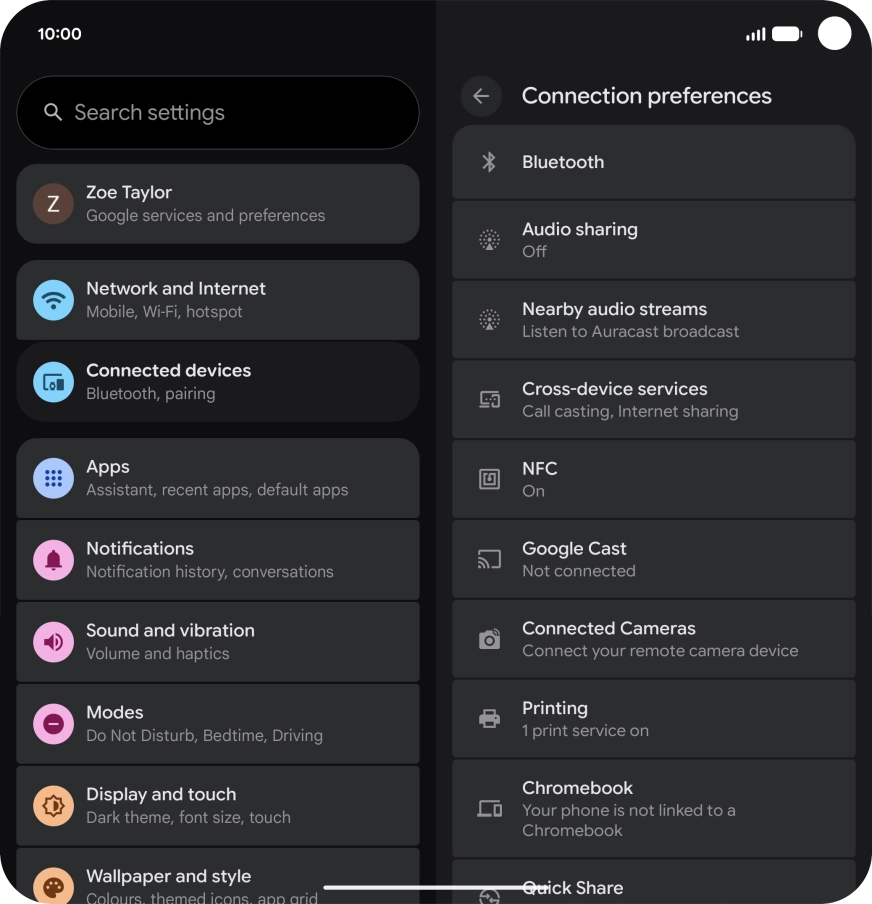Tap the Search settings field
The height and width of the screenshot is (904, 872).
[x=218, y=113]
